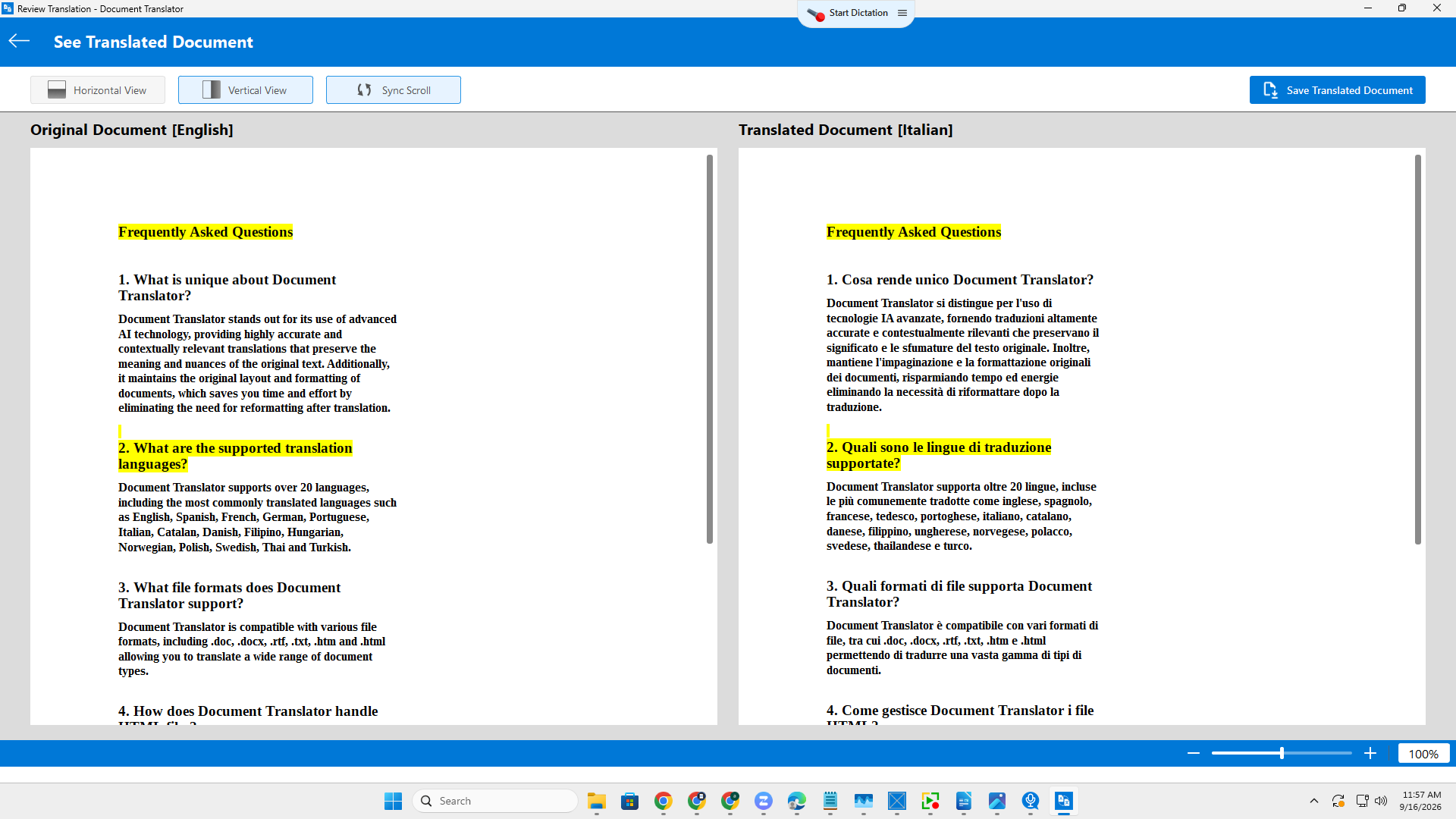Click Save Translated Document button
The height and width of the screenshot is (819, 1456).
tap(1338, 90)
